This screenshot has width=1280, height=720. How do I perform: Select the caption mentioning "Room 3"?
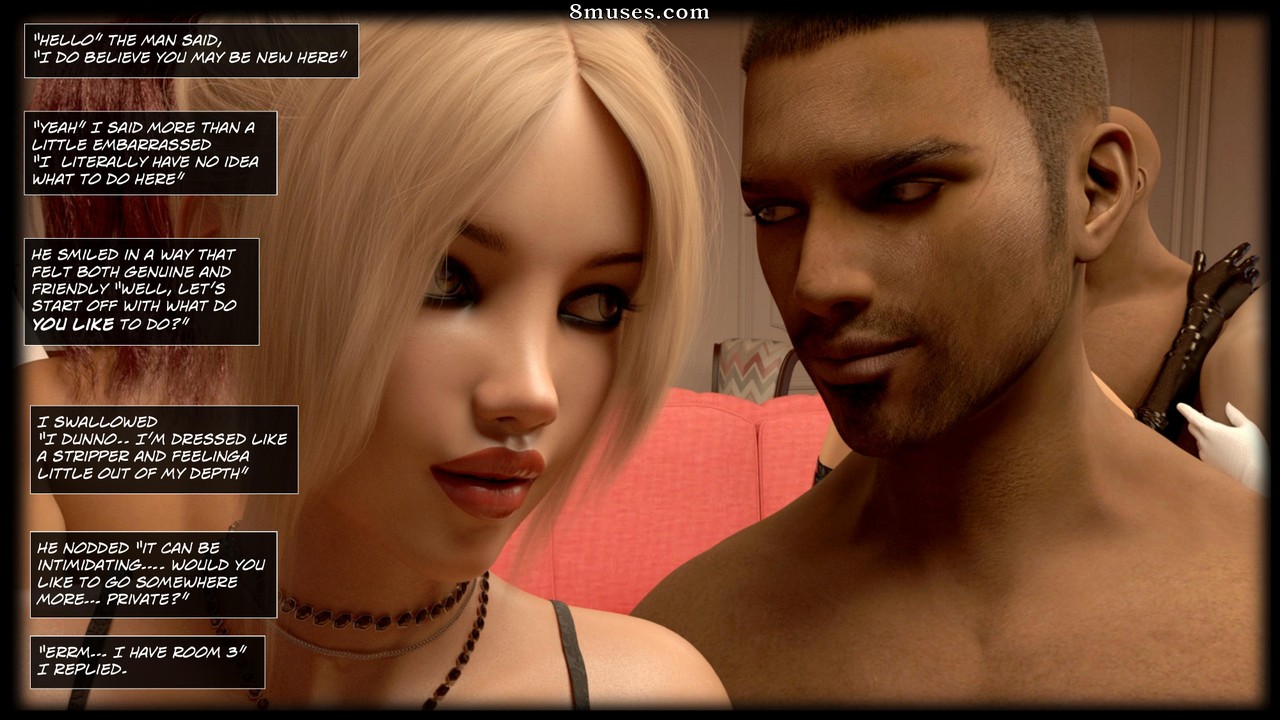click(147, 661)
